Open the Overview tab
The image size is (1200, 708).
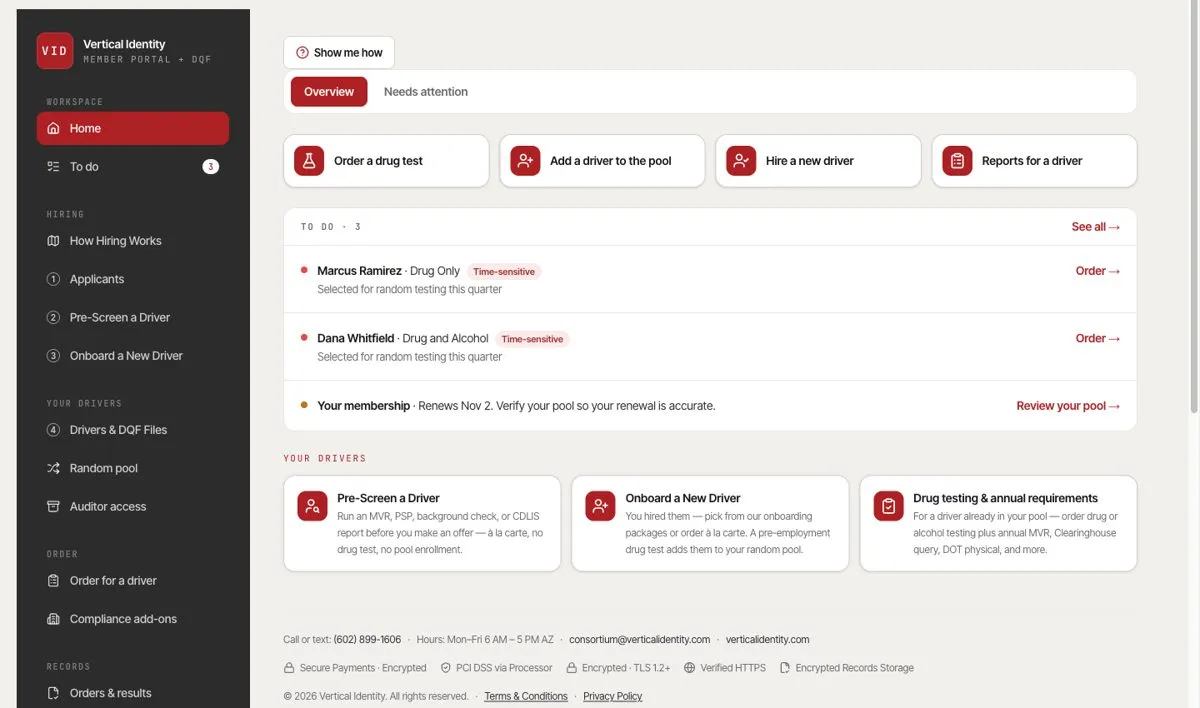tap(329, 92)
